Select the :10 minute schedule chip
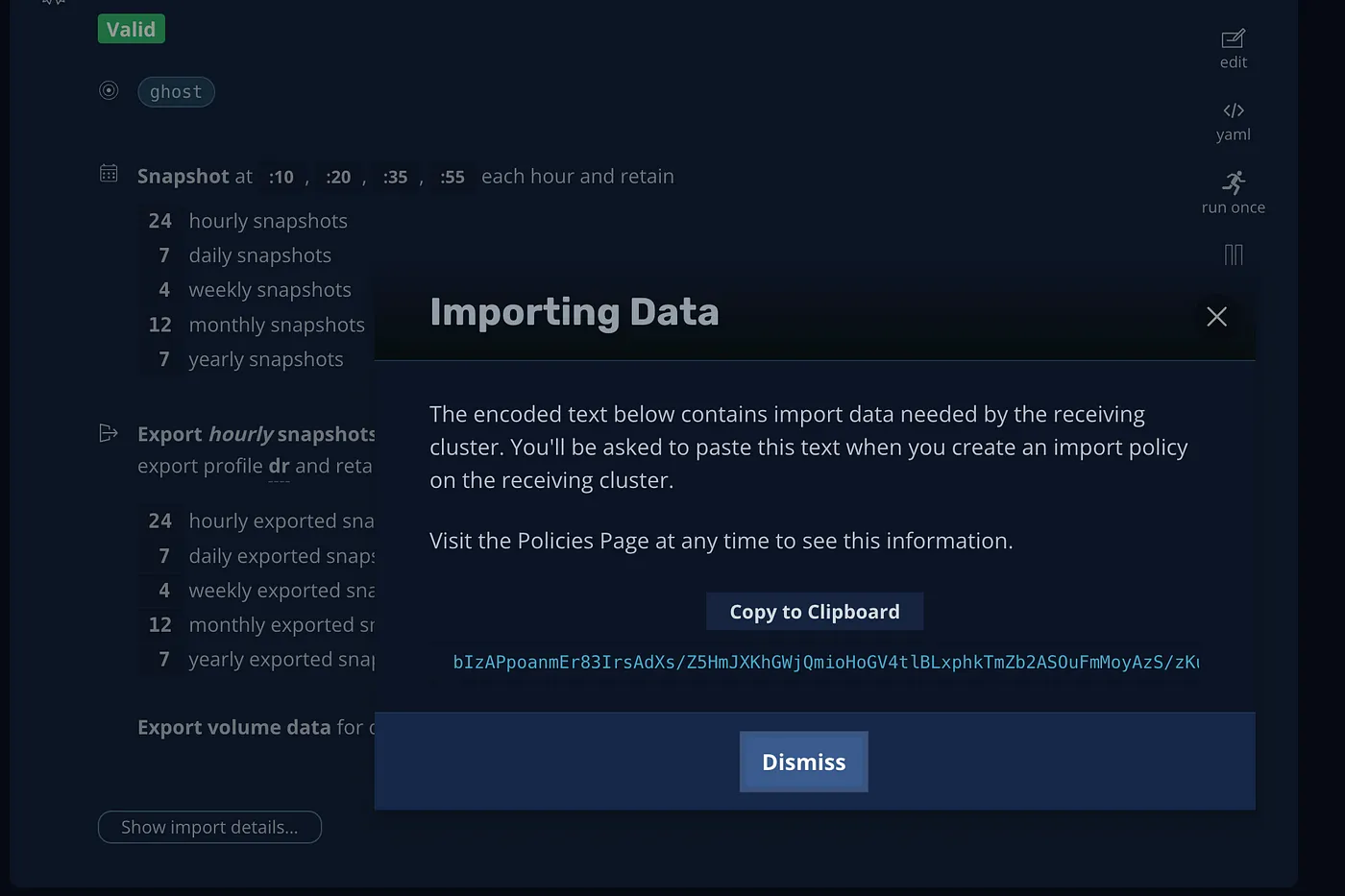This screenshot has height=896, width=1345. (281, 178)
